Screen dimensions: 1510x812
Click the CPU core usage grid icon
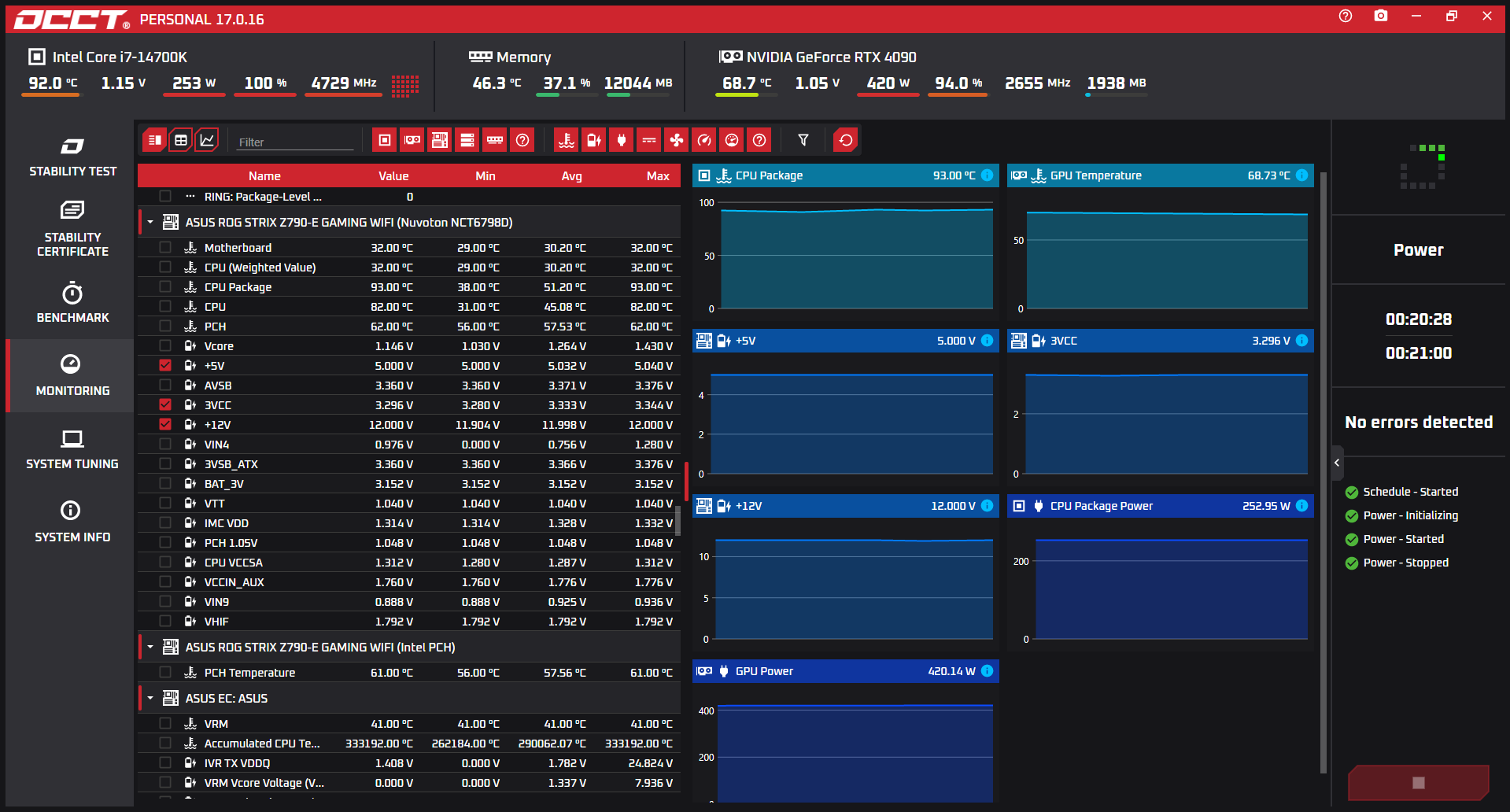[x=405, y=86]
